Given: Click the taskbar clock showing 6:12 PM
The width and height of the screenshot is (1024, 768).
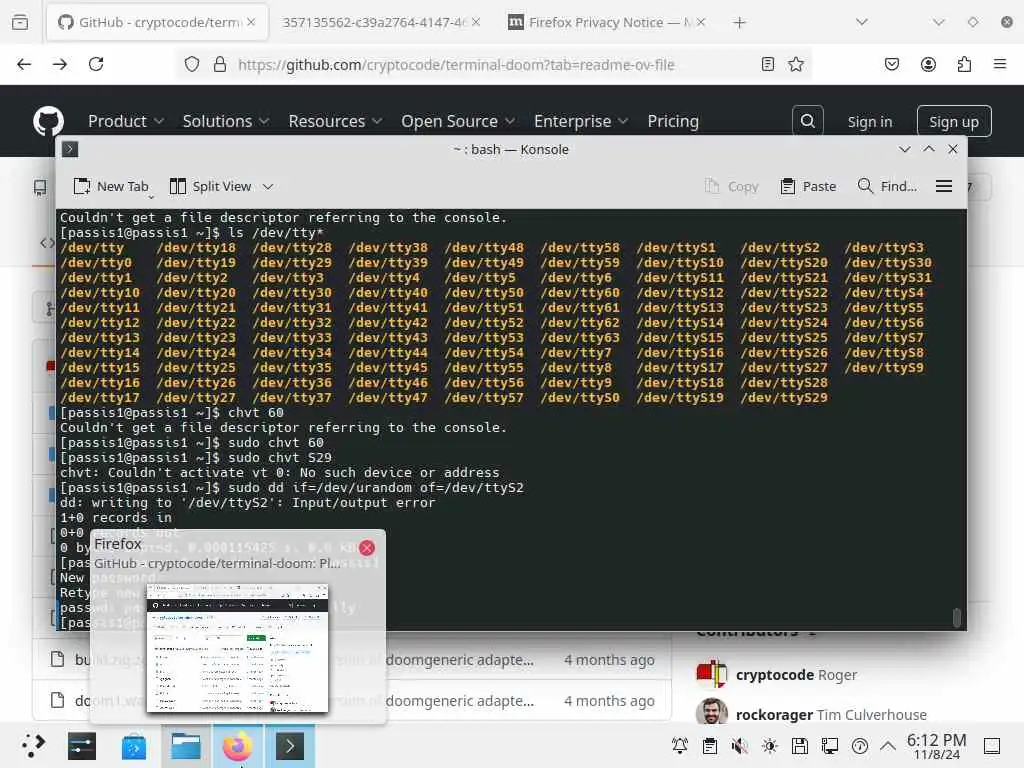Looking at the screenshot, I should click(x=936, y=746).
